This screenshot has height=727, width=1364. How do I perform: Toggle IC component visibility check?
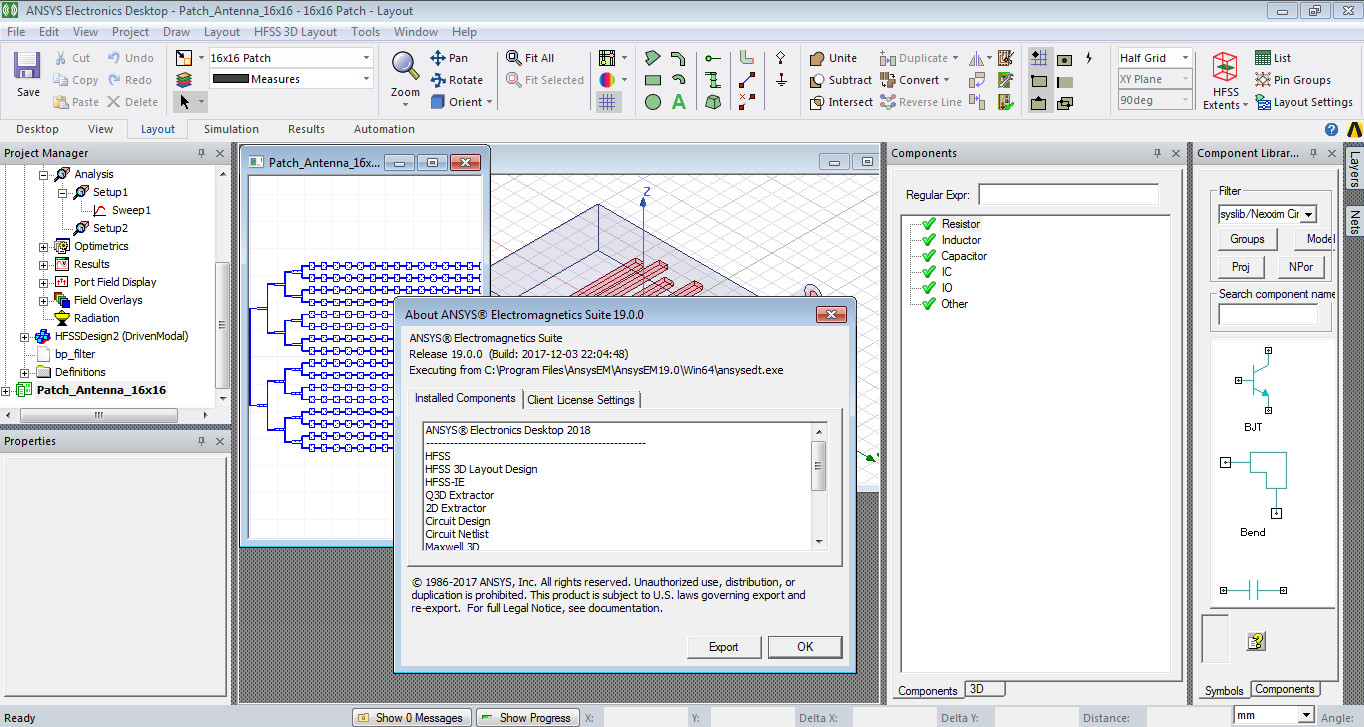coord(928,272)
